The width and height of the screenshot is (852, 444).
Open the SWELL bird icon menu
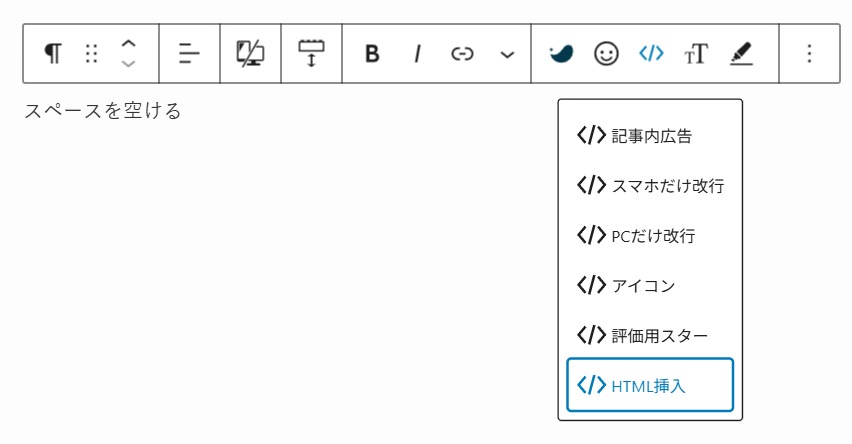pyautogui.click(x=561, y=54)
